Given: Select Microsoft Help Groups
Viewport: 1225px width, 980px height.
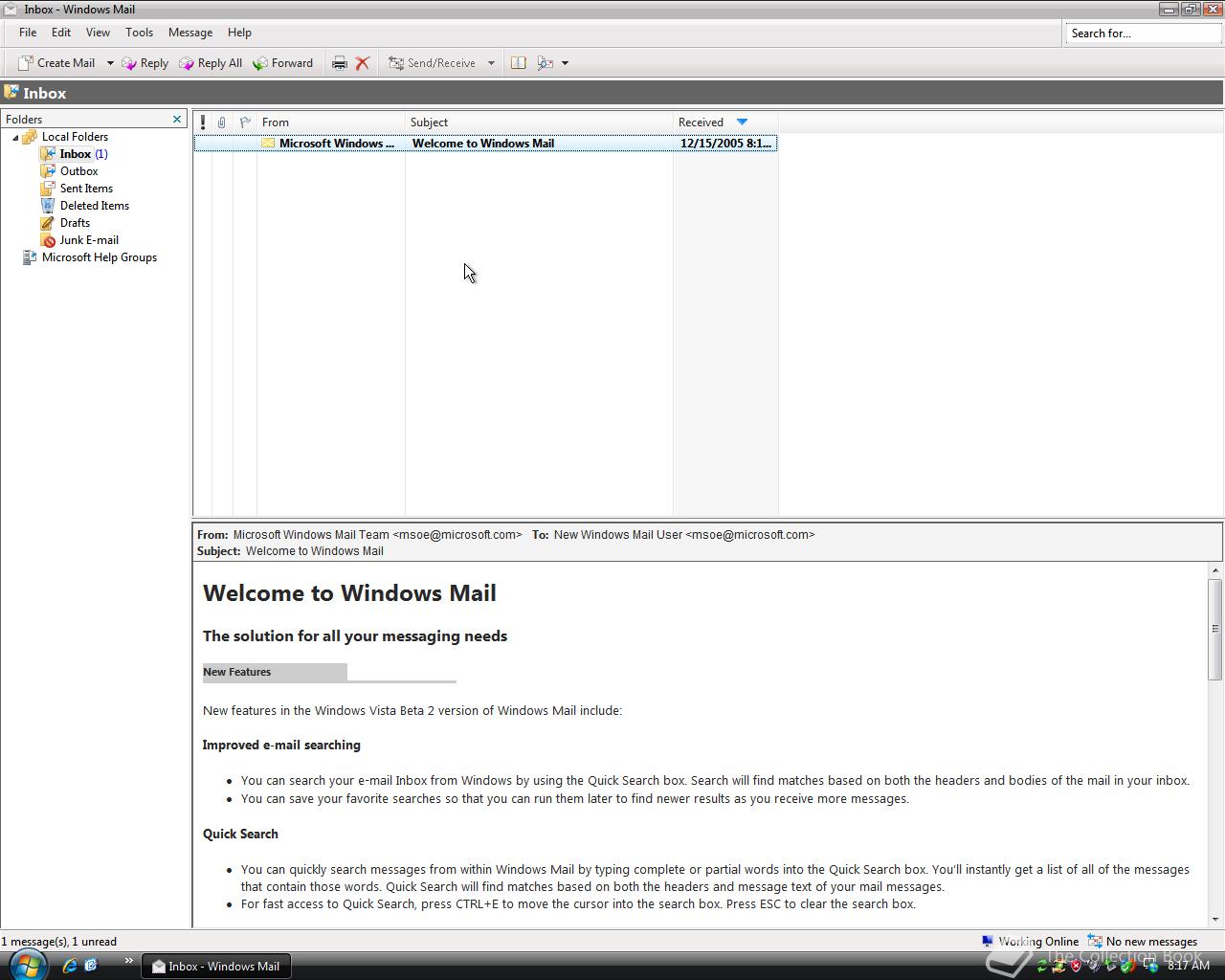Looking at the screenshot, I should [100, 257].
